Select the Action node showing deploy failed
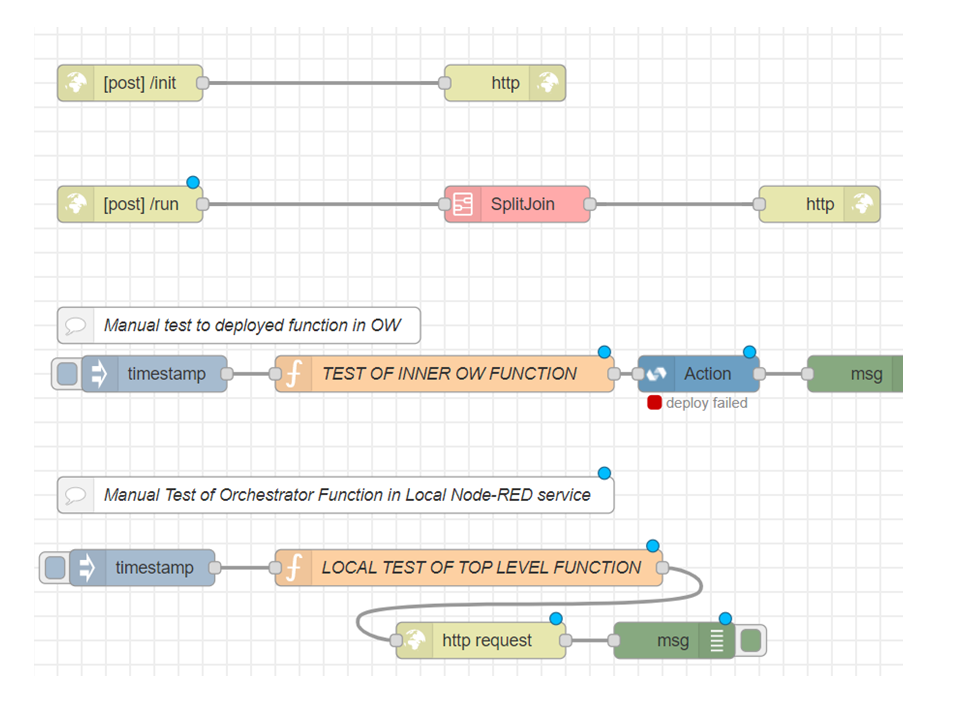 point(699,373)
